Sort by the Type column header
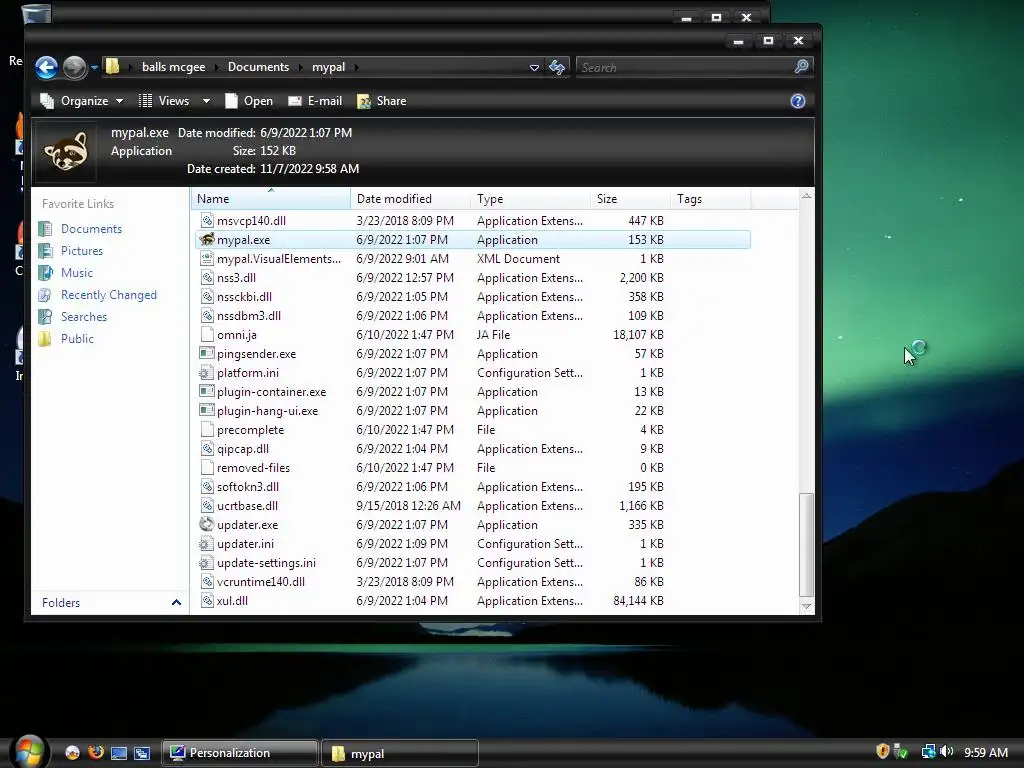 coord(530,199)
